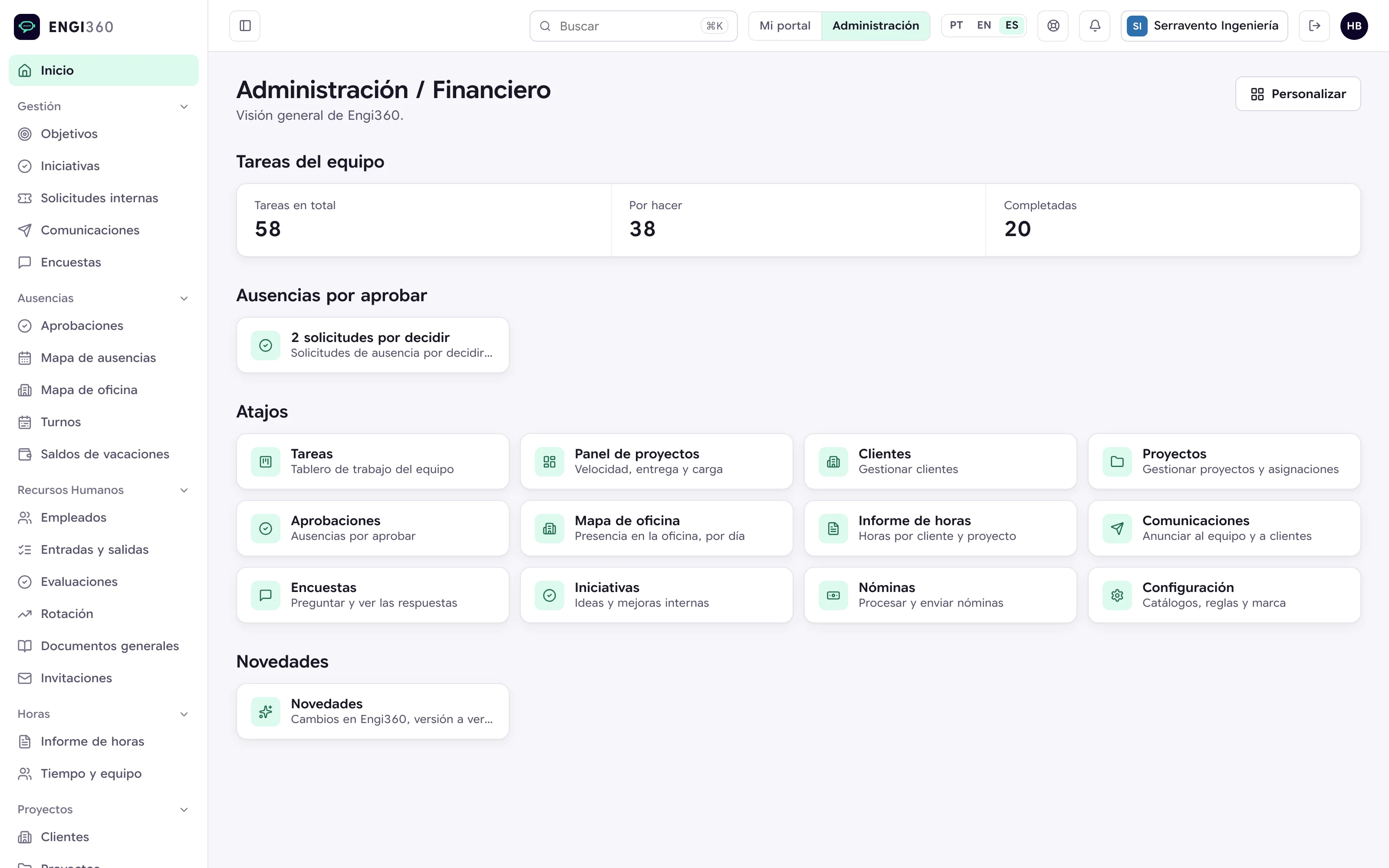The image size is (1389, 868).
Task: Open the HB user avatar
Action: tap(1354, 26)
